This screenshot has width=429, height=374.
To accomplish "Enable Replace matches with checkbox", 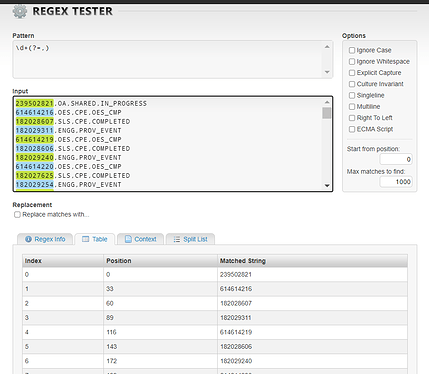I will (17, 215).
